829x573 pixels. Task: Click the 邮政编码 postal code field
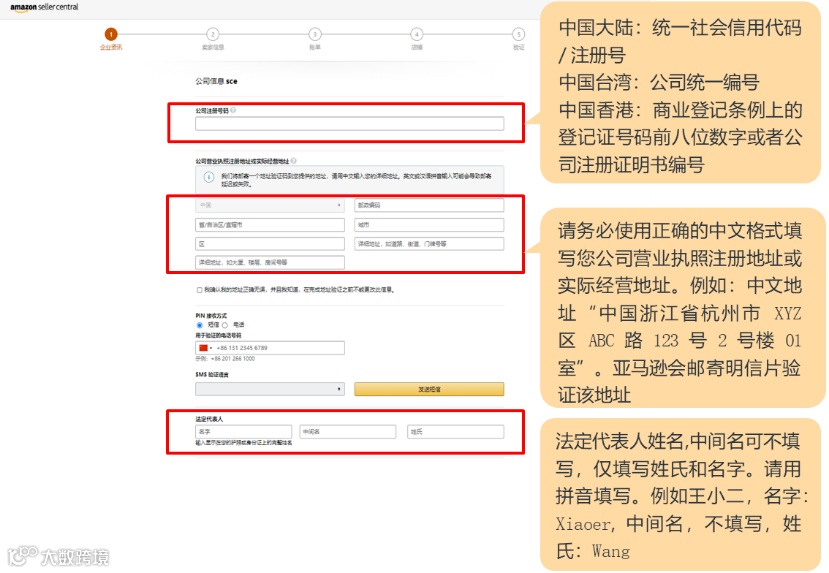(429, 205)
